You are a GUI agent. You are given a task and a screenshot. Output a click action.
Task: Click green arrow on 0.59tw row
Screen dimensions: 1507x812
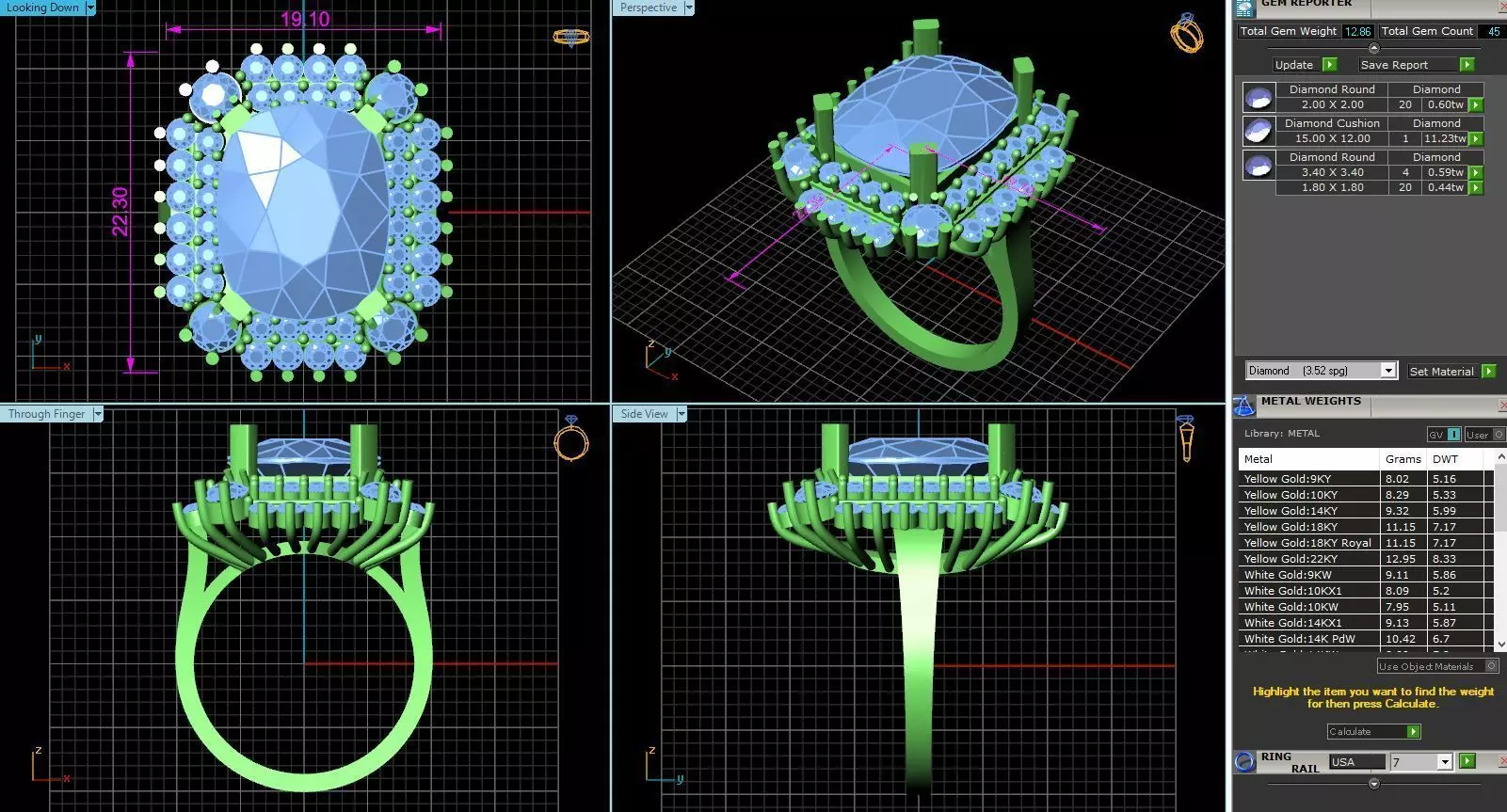(1476, 173)
